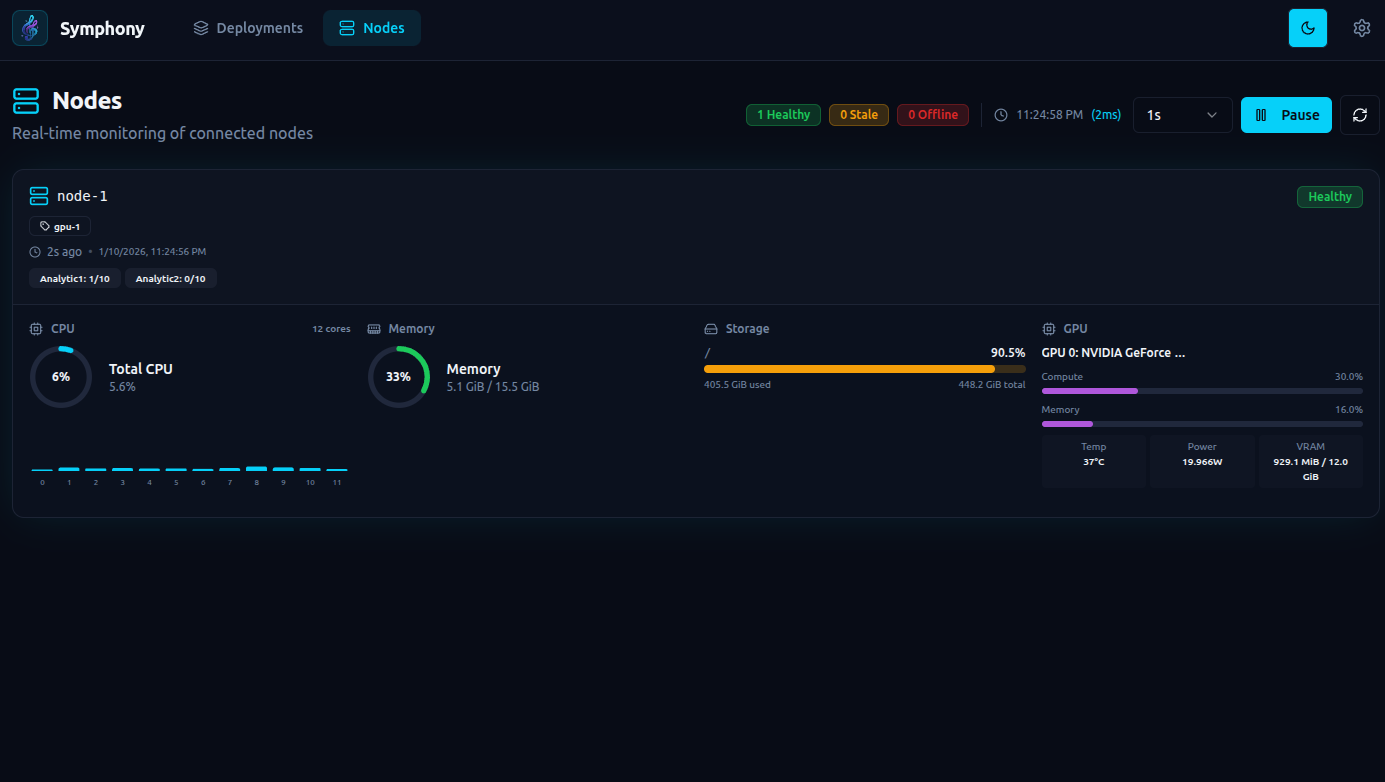The height and width of the screenshot is (782, 1385).
Task: Pause real-time monitoring
Action: pyautogui.click(x=1286, y=115)
